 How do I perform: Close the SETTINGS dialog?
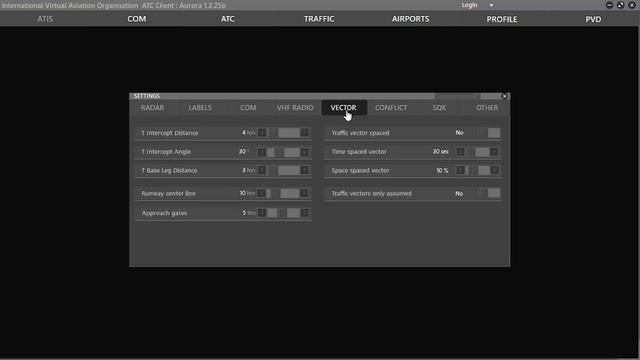pos(504,96)
